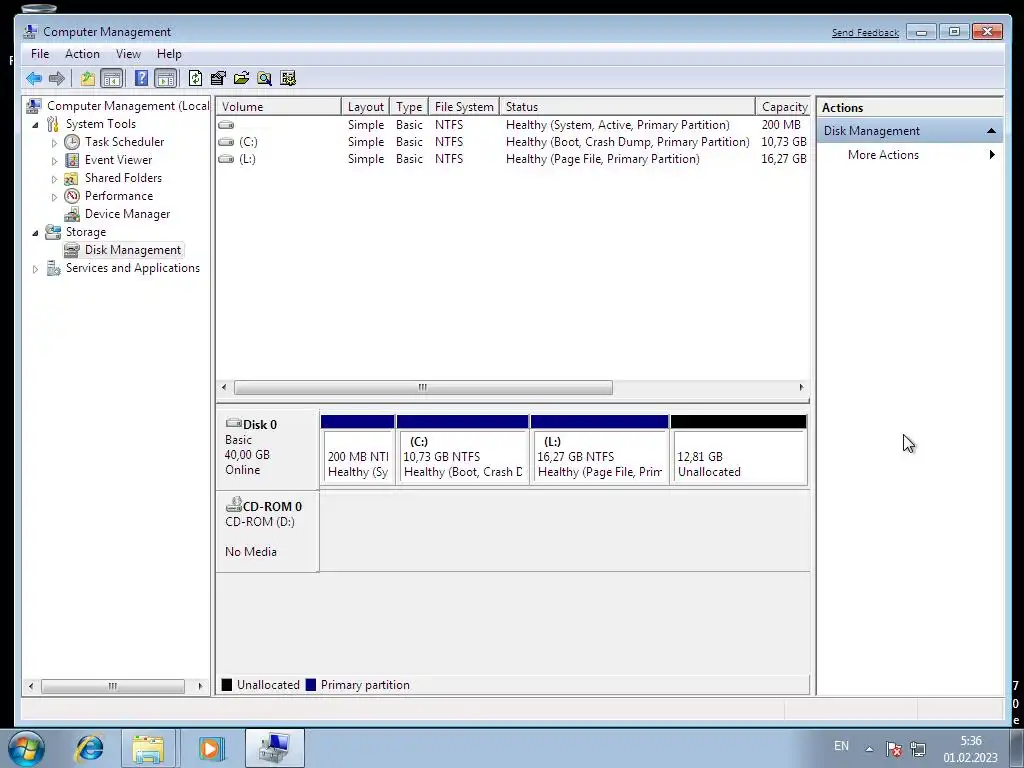The width and height of the screenshot is (1024, 768).
Task: Click the Disk 0 label panel
Action: 268,449
